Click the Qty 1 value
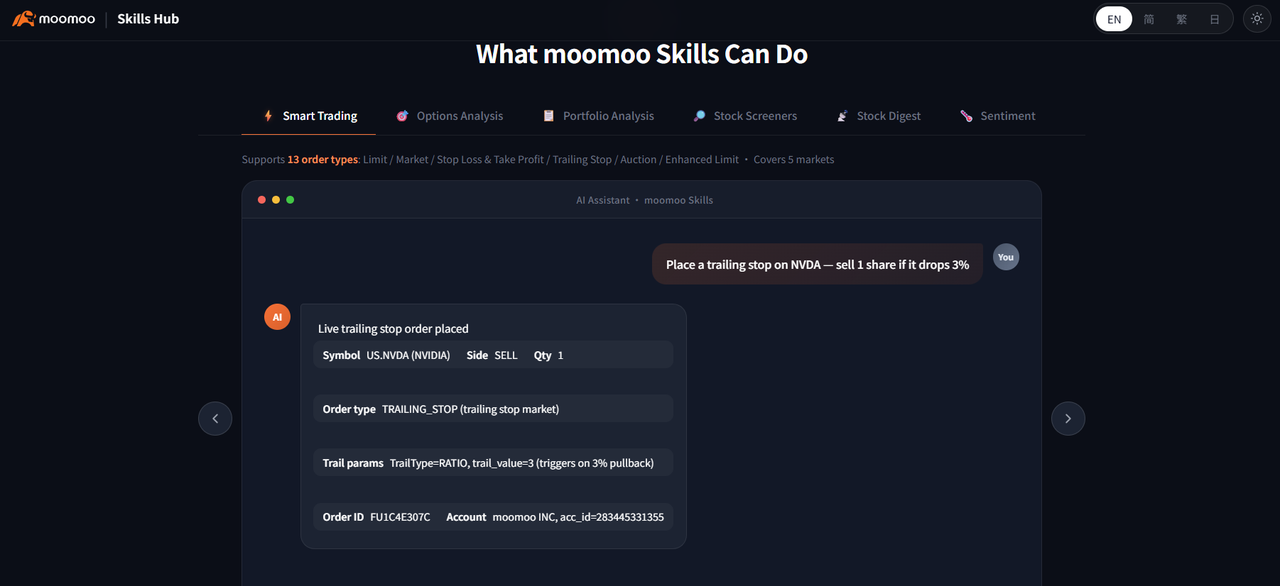Screen dimensions: 1280x586 coord(560,355)
